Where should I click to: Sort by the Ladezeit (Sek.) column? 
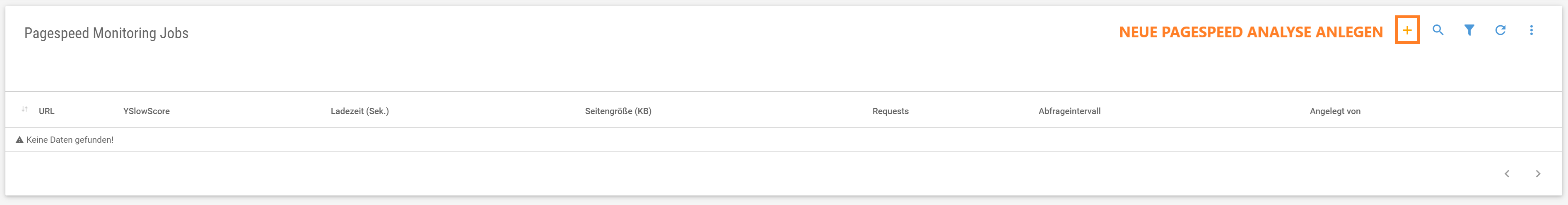pyautogui.click(x=360, y=111)
